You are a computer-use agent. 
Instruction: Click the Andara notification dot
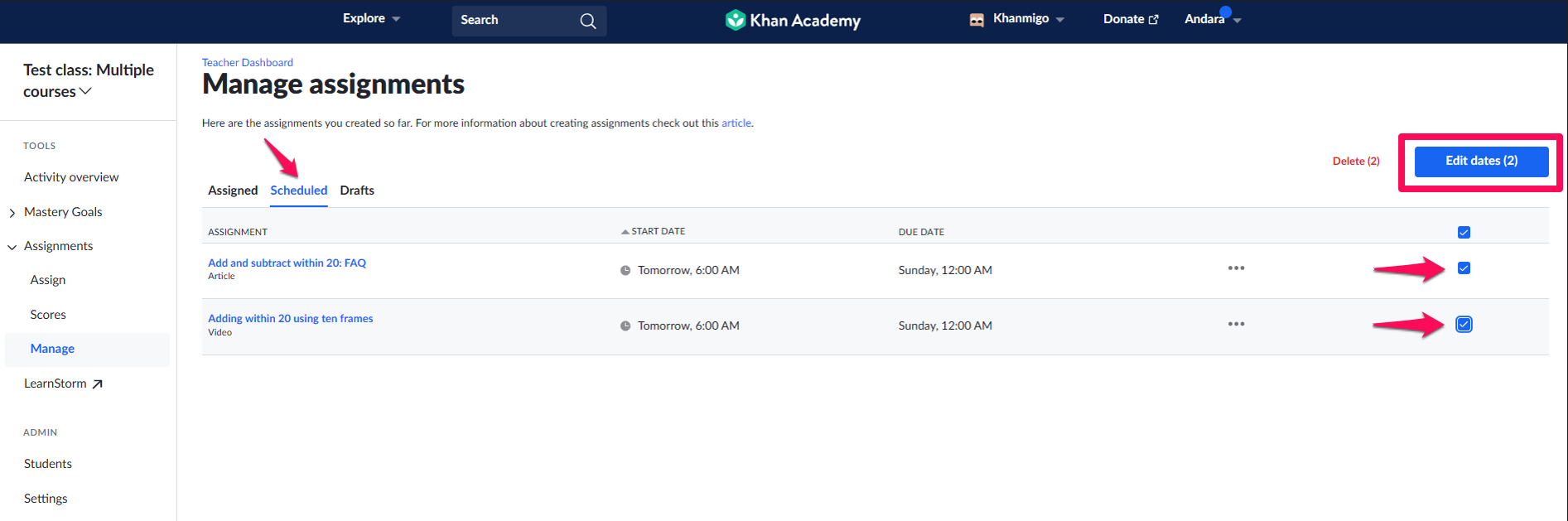pos(1225,12)
